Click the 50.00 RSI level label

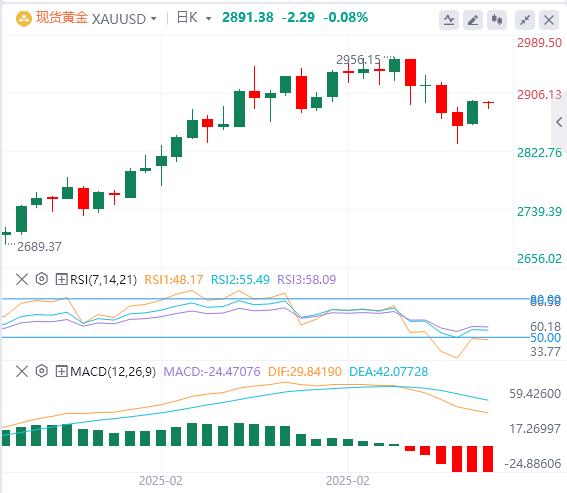(x=545, y=338)
